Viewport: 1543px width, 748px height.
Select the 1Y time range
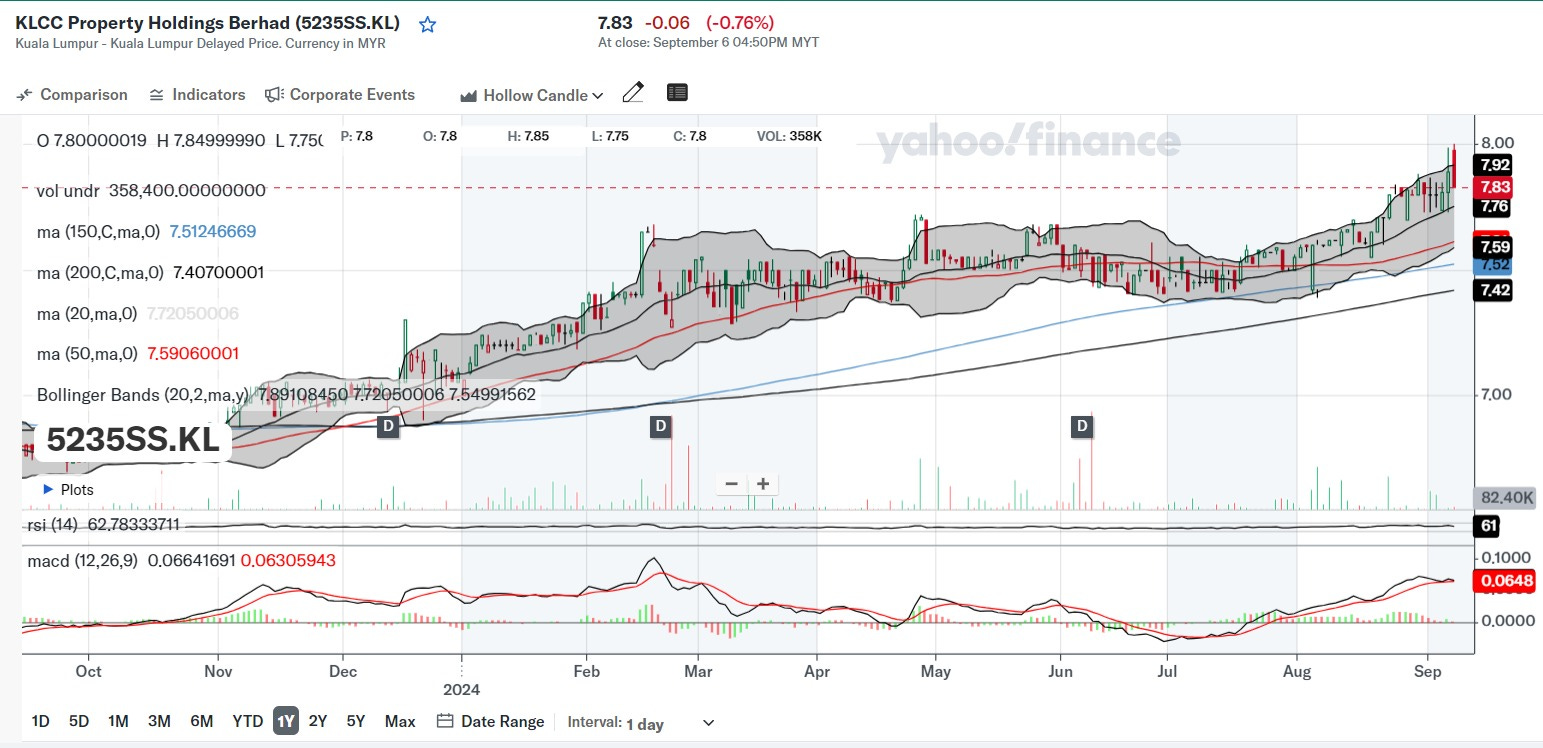pyautogui.click(x=286, y=721)
